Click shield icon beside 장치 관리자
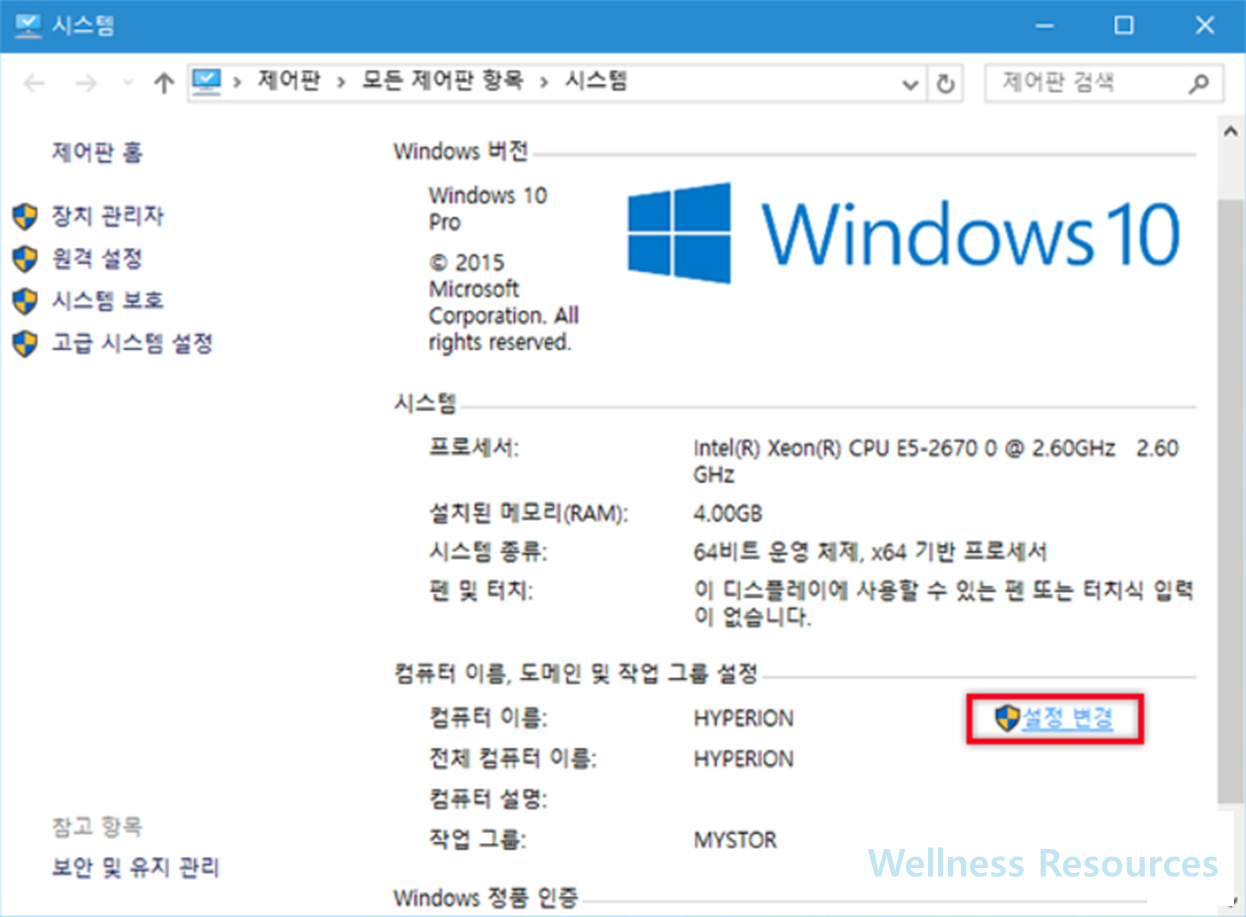 25,217
